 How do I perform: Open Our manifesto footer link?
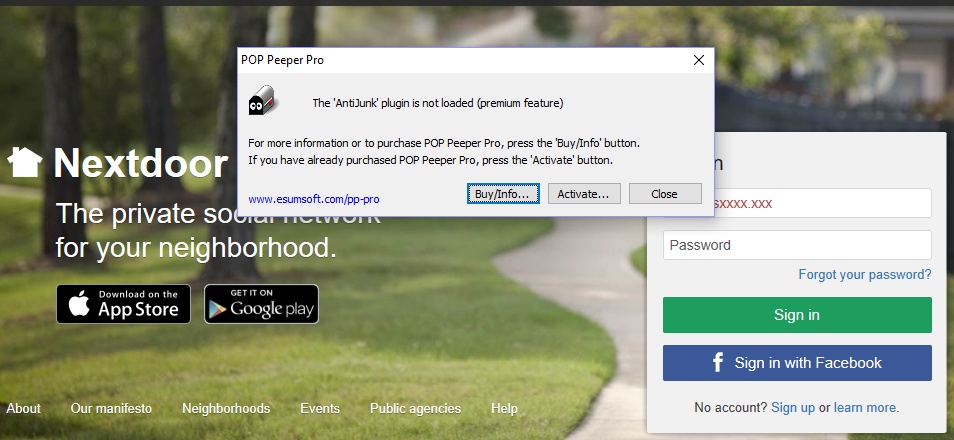point(111,408)
